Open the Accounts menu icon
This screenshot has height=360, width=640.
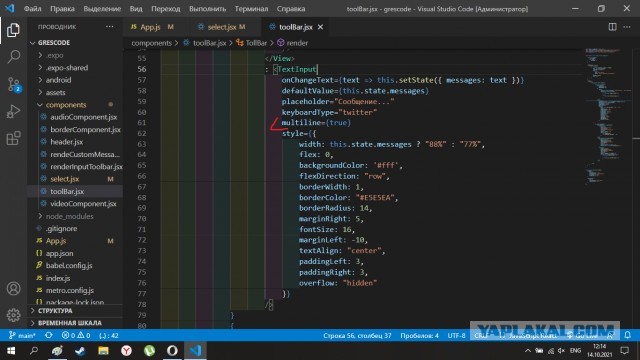click(x=13, y=289)
